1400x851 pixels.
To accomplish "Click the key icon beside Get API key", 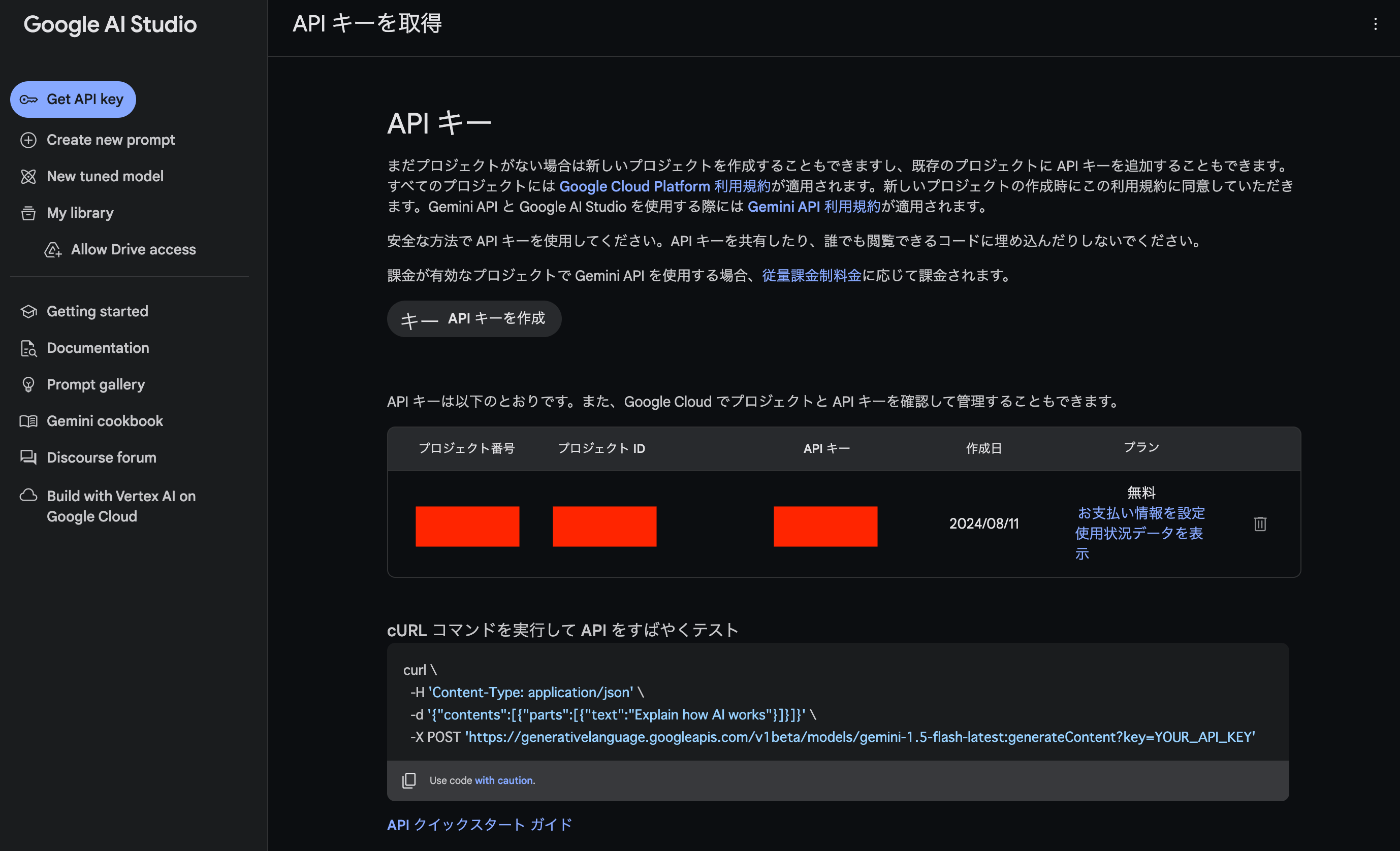I will [x=28, y=99].
